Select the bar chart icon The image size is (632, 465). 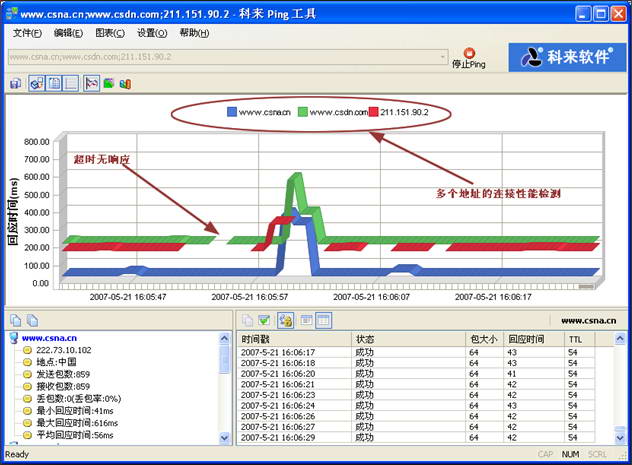click(x=125, y=84)
